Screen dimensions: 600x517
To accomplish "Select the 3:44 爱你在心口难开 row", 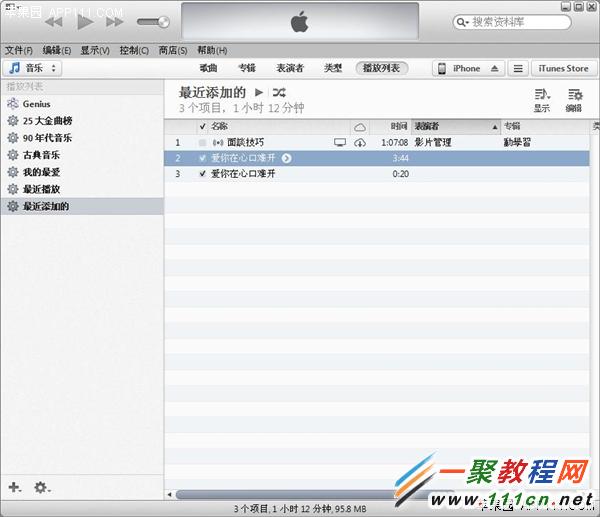I will [377, 158].
